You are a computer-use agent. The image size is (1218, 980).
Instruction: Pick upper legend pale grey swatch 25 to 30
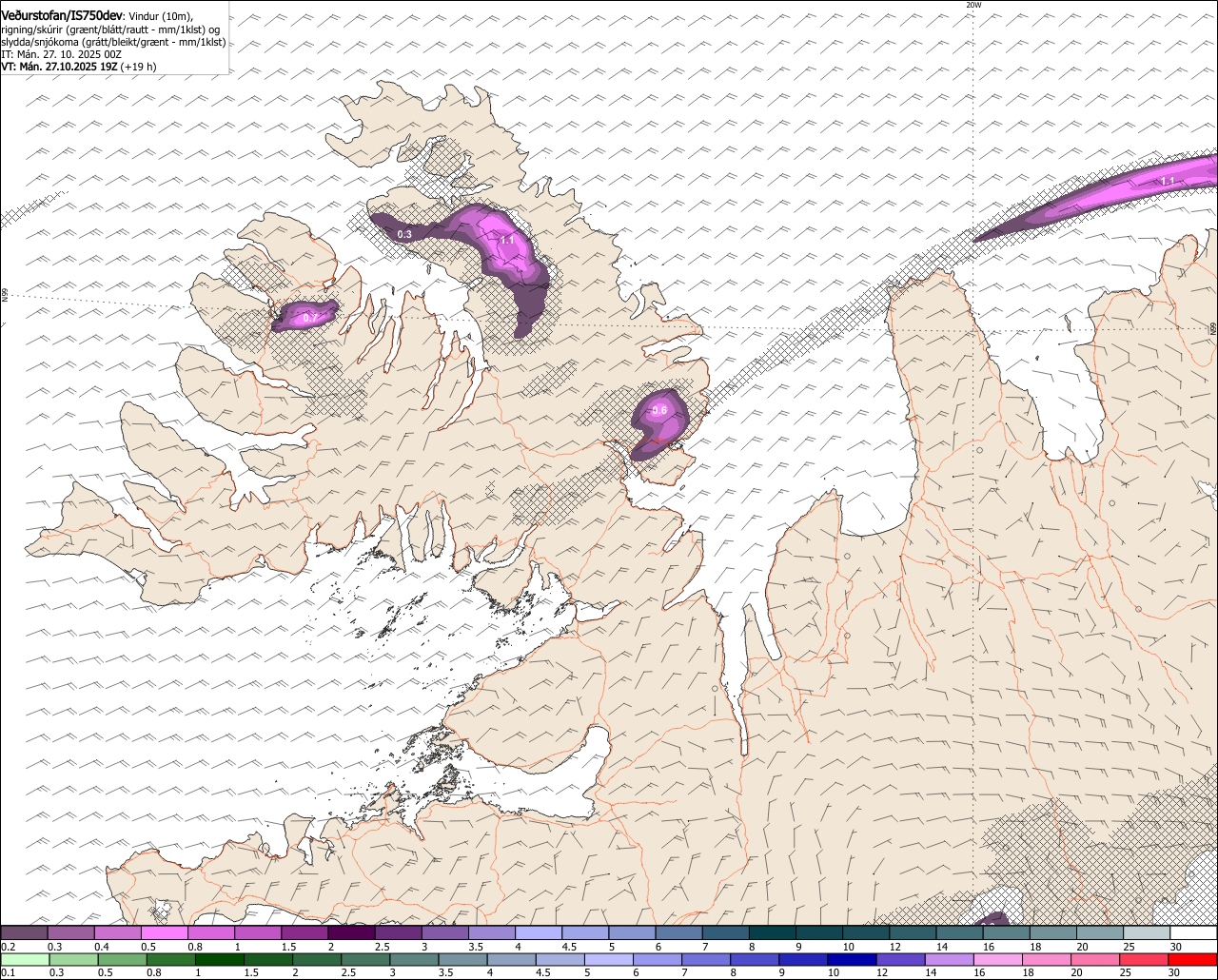coord(1147,933)
